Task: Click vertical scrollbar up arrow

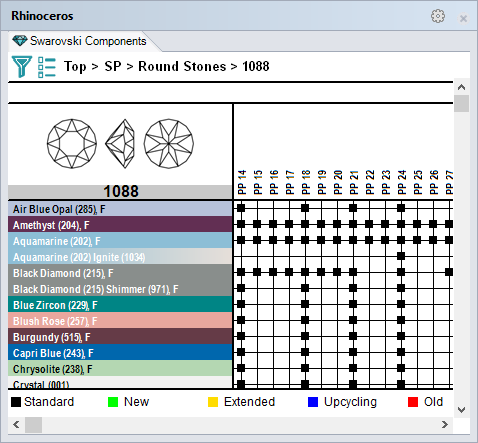Action: click(x=461, y=87)
